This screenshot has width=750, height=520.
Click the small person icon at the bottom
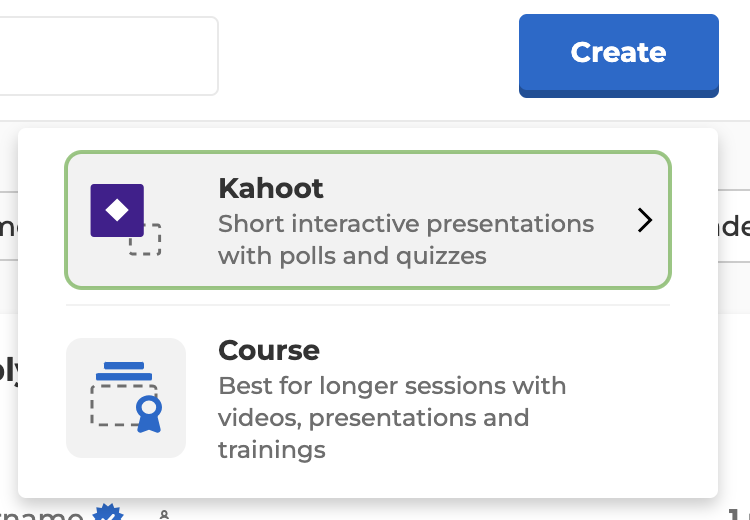164,515
